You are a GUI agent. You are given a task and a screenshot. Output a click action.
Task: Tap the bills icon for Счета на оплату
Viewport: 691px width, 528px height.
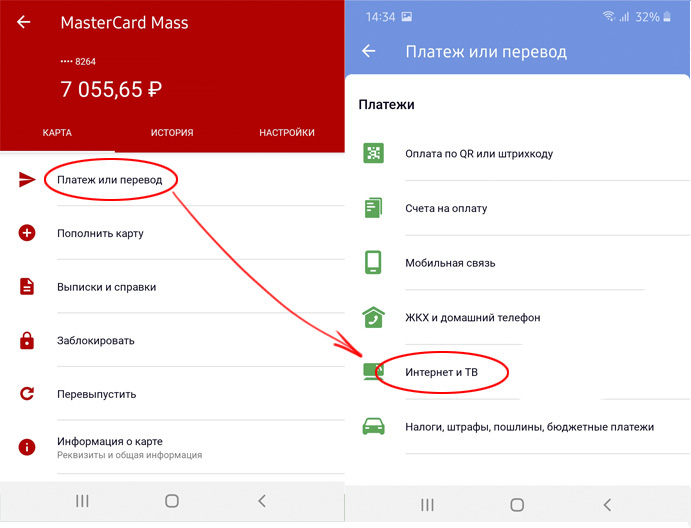[373, 208]
